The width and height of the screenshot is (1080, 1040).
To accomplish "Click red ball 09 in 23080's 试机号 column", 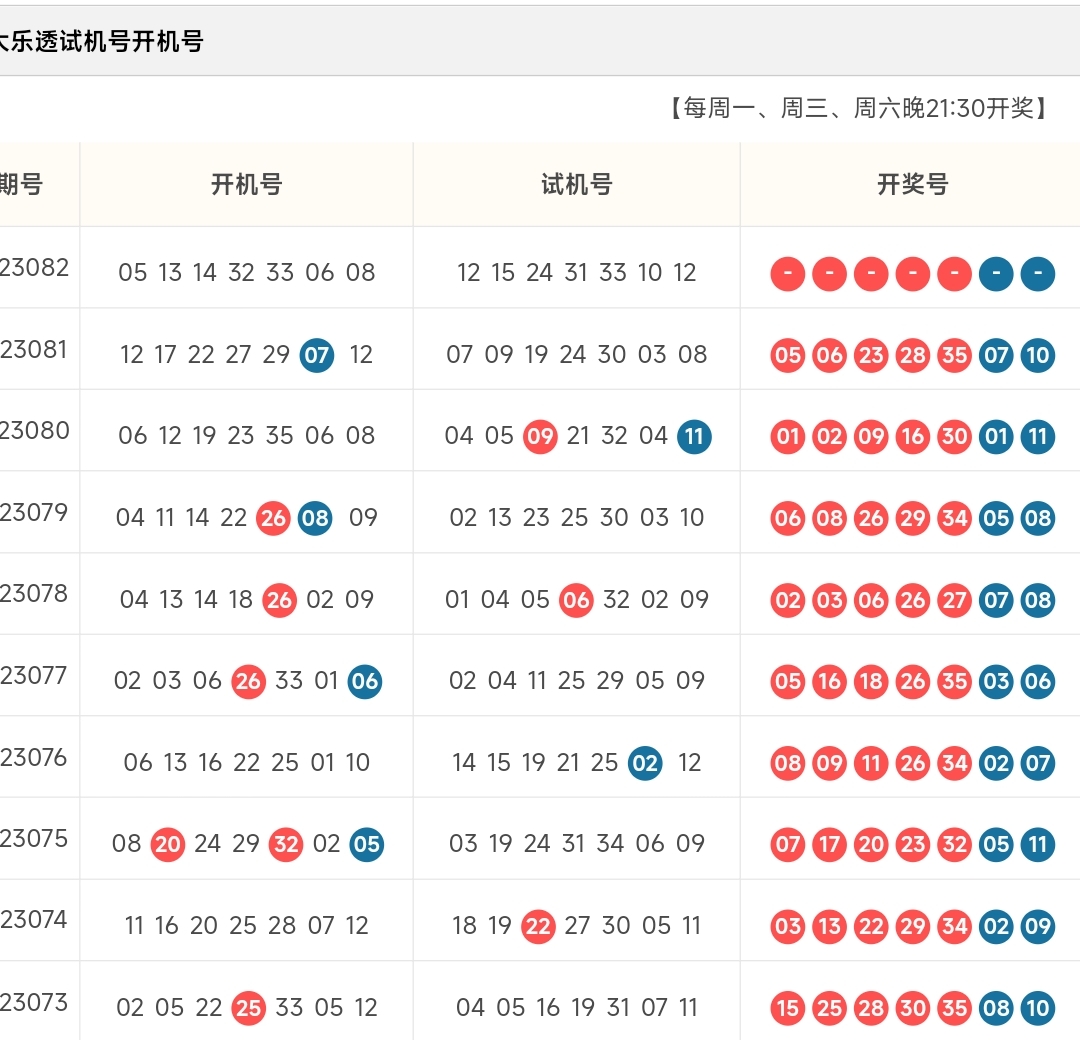I will click(540, 437).
